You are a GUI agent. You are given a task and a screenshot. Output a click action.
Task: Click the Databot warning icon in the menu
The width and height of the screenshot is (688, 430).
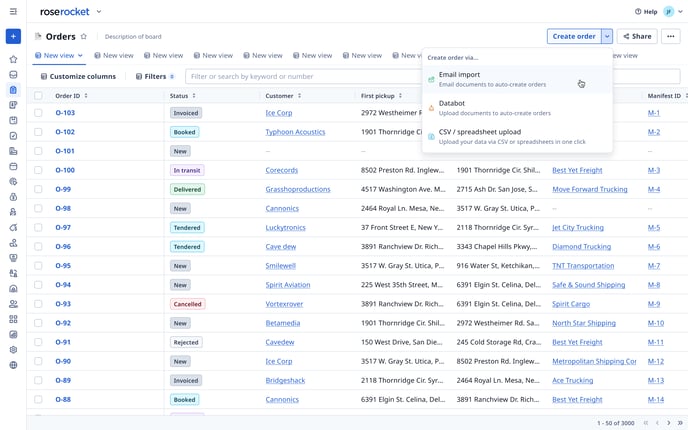(431, 108)
